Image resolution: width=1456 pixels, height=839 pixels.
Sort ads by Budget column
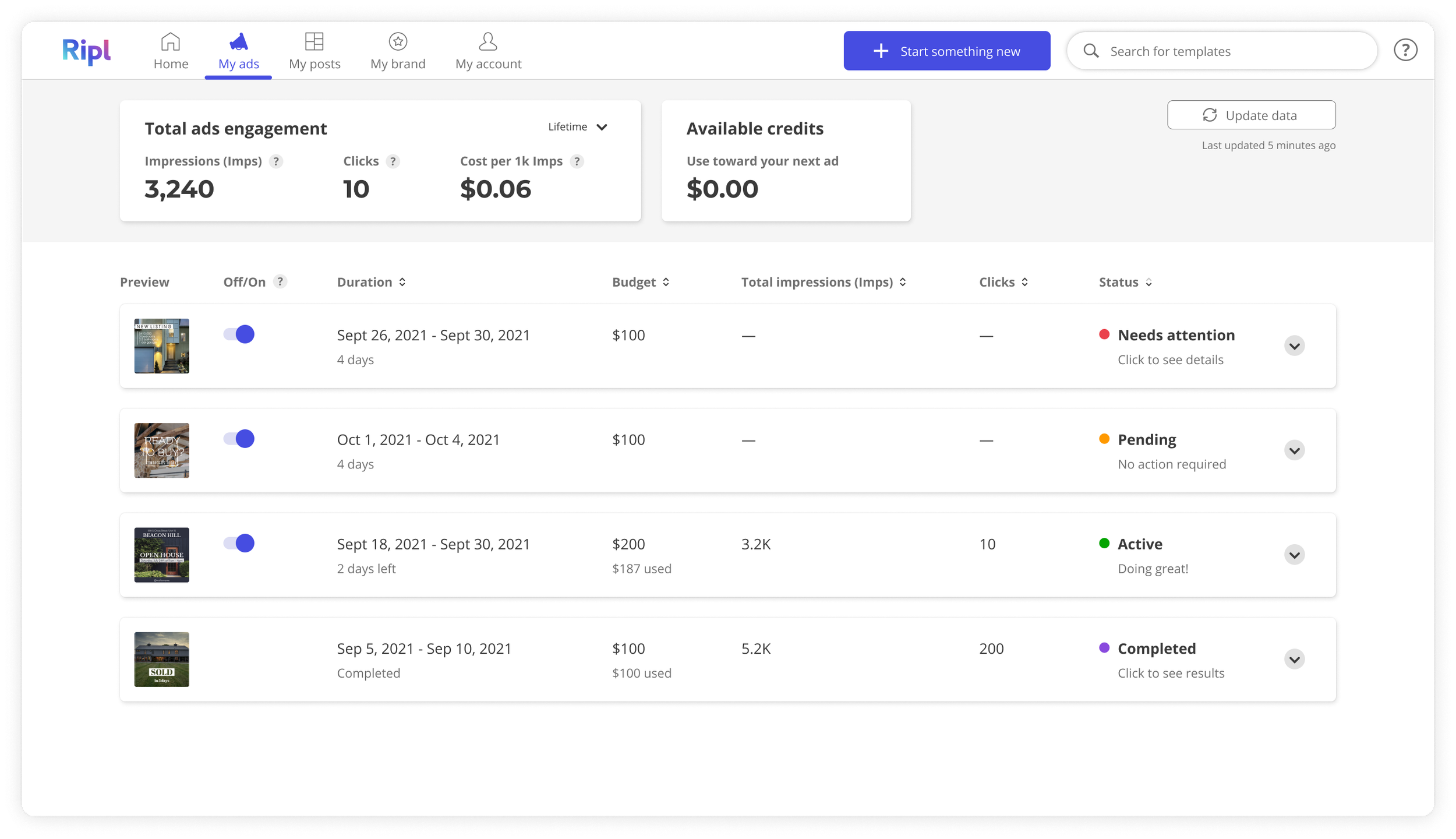641,282
